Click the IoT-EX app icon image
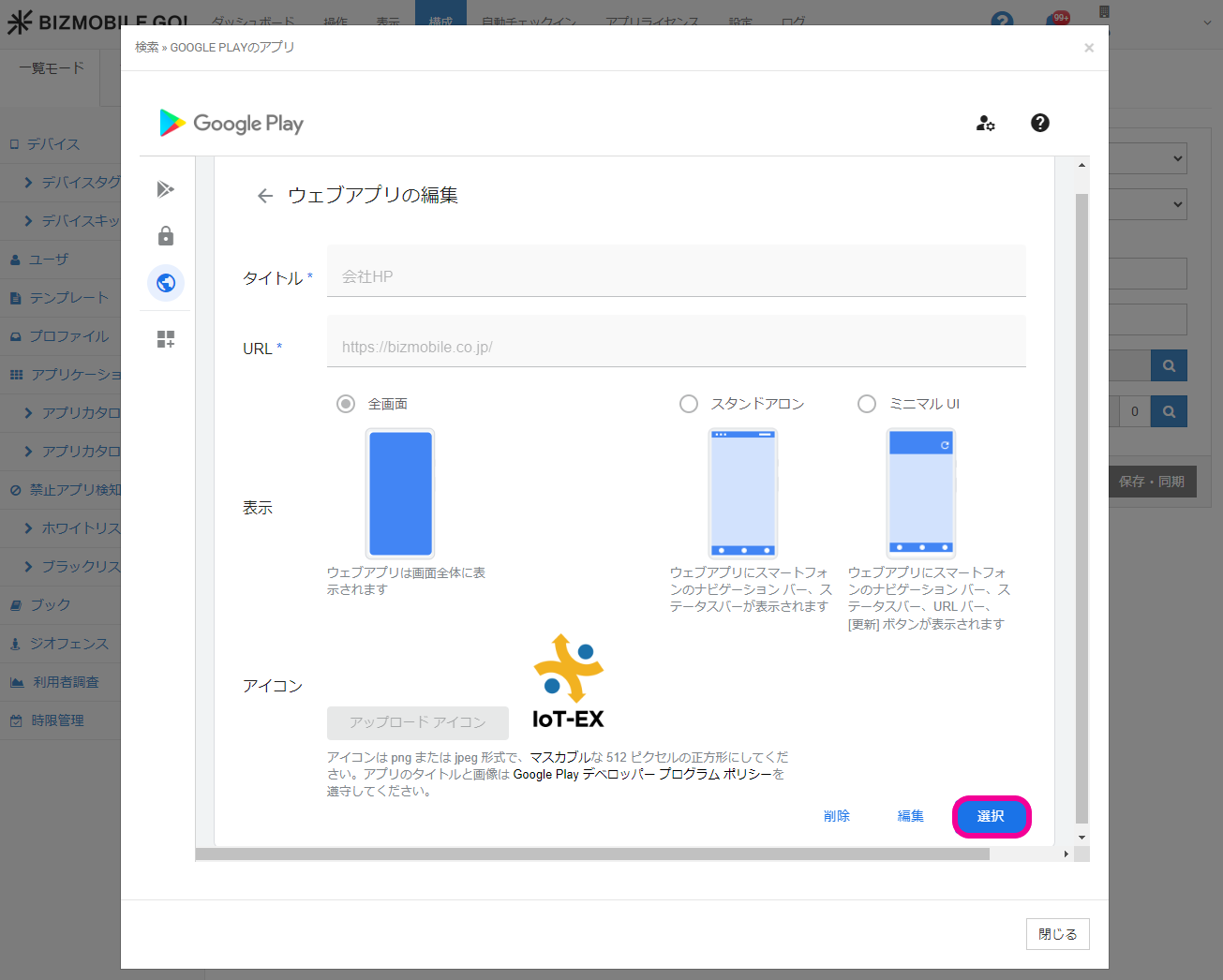The height and width of the screenshot is (980, 1223). coord(568,681)
